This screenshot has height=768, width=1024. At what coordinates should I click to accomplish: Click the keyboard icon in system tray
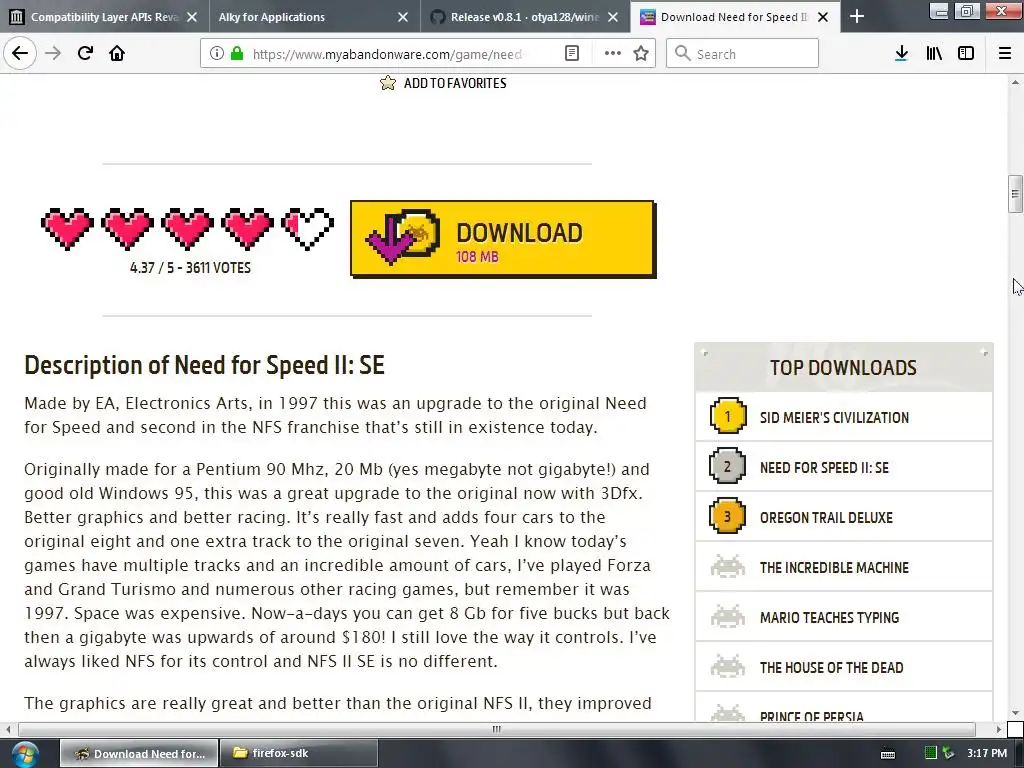[x=888, y=754]
